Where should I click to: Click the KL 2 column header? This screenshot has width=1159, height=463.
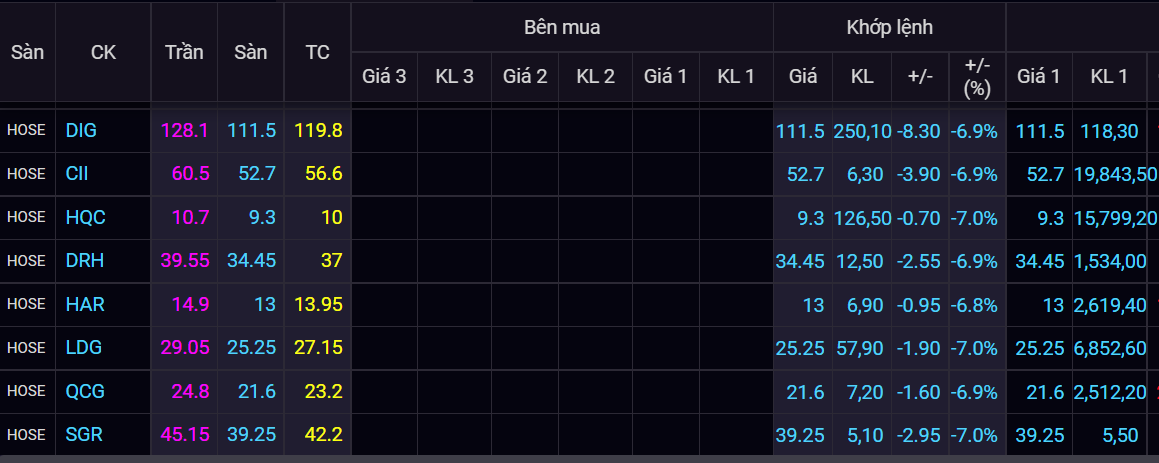(595, 76)
